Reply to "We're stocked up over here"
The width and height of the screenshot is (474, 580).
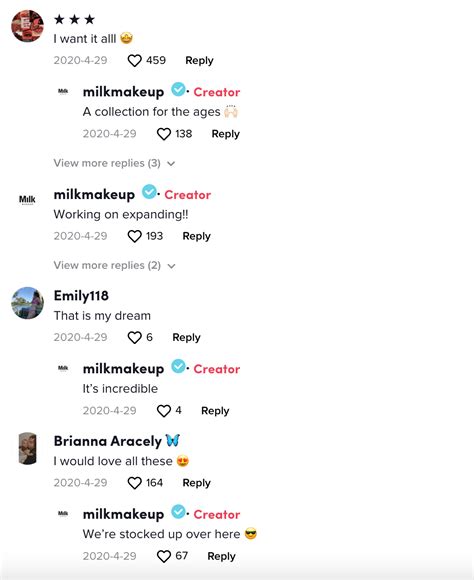[x=221, y=556]
